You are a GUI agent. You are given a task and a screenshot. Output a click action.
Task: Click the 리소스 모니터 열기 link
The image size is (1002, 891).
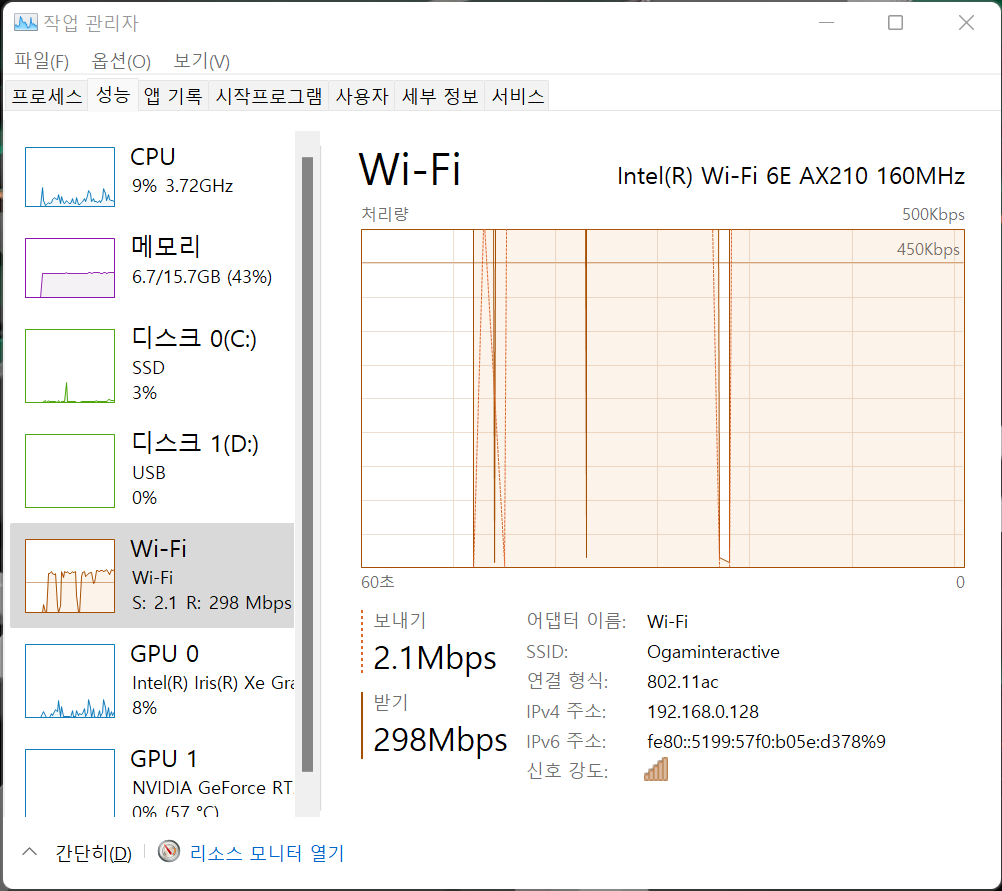(x=266, y=853)
